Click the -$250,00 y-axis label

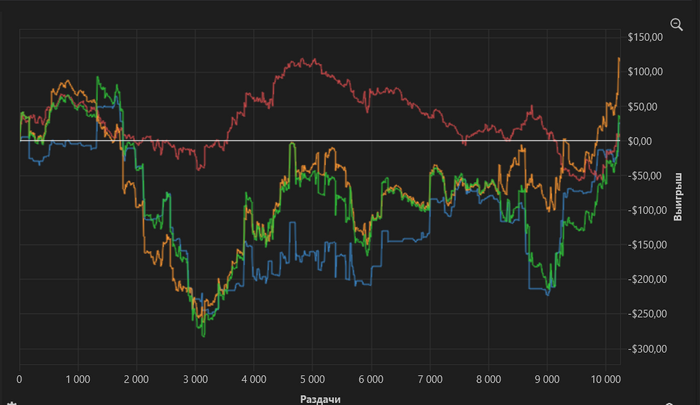click(645, 314)
